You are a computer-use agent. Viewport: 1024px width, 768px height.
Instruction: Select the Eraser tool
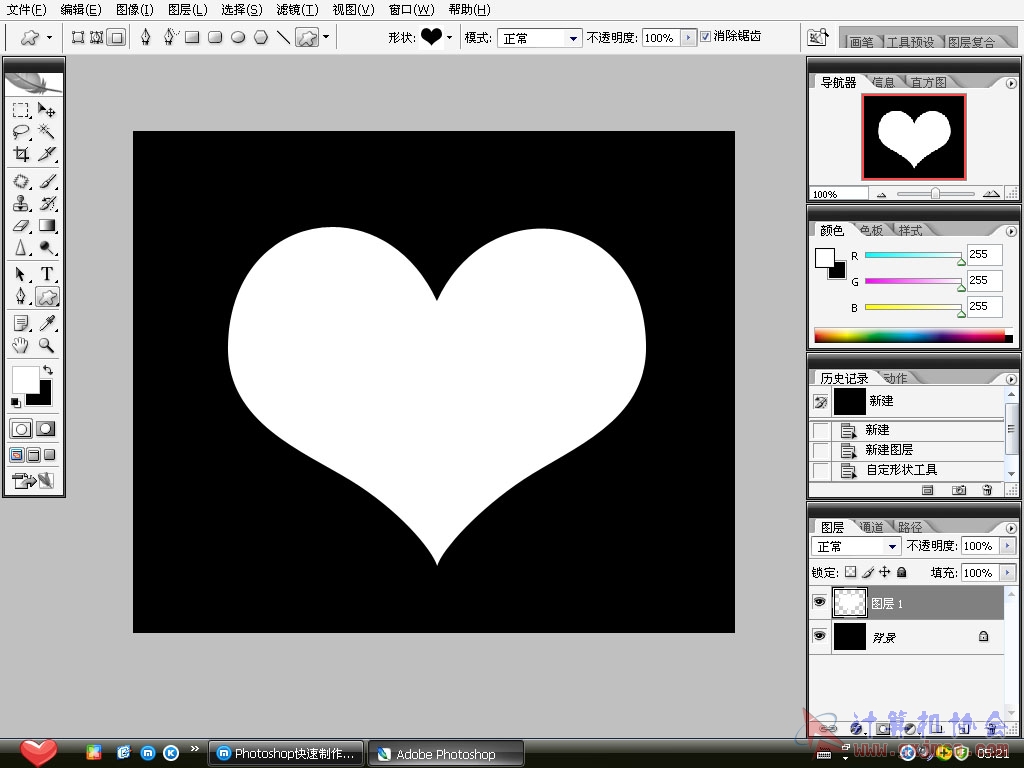(x=21, y=226)
